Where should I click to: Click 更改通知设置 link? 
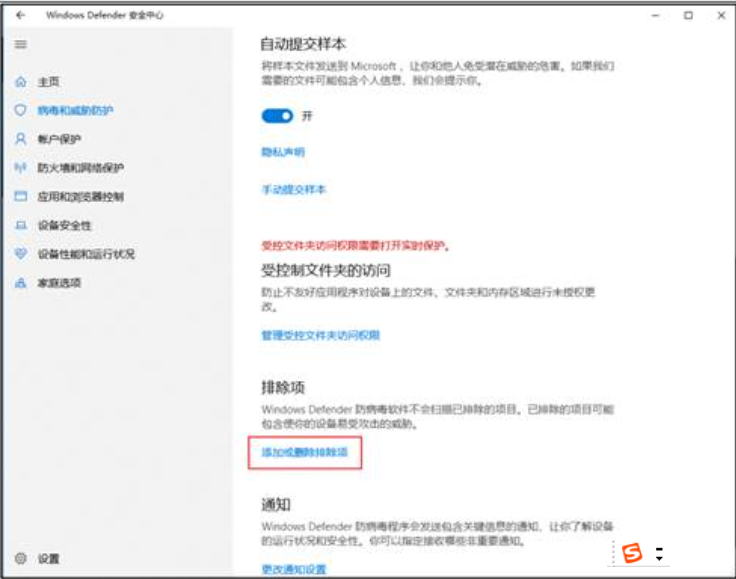(x=294, y=569)
